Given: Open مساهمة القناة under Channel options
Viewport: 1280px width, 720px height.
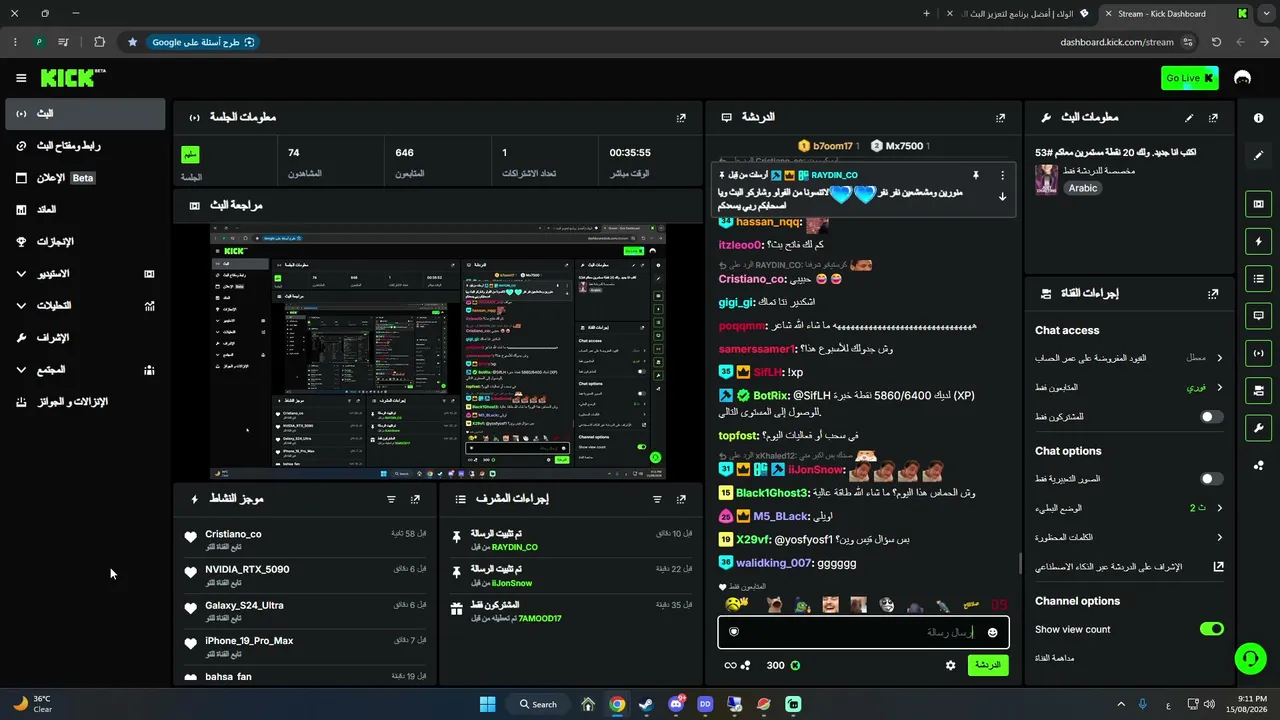Looking at the screenshot, I should (x=1129, y=658).
